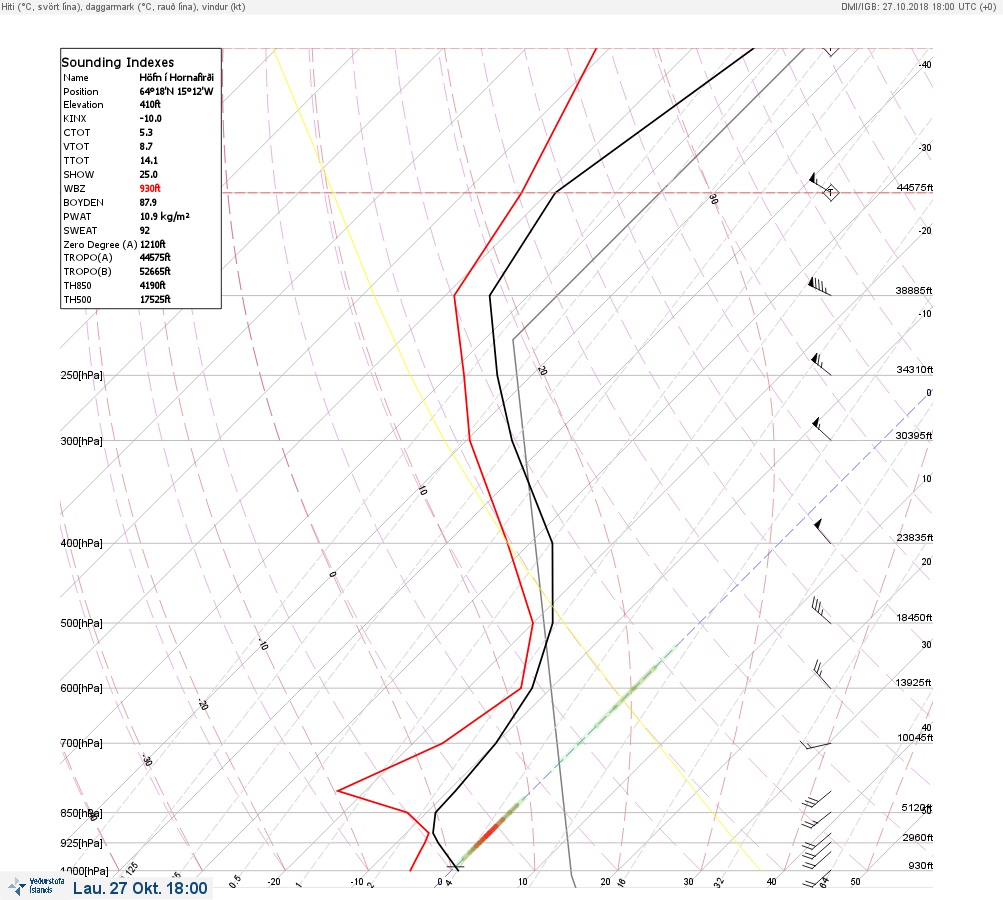Image resolution: width=1003 pixels, height=900 pixels.
Task: Click the 10045ft altitude label on the right axis
Action: pyautogui.click(x=915, y=738)
